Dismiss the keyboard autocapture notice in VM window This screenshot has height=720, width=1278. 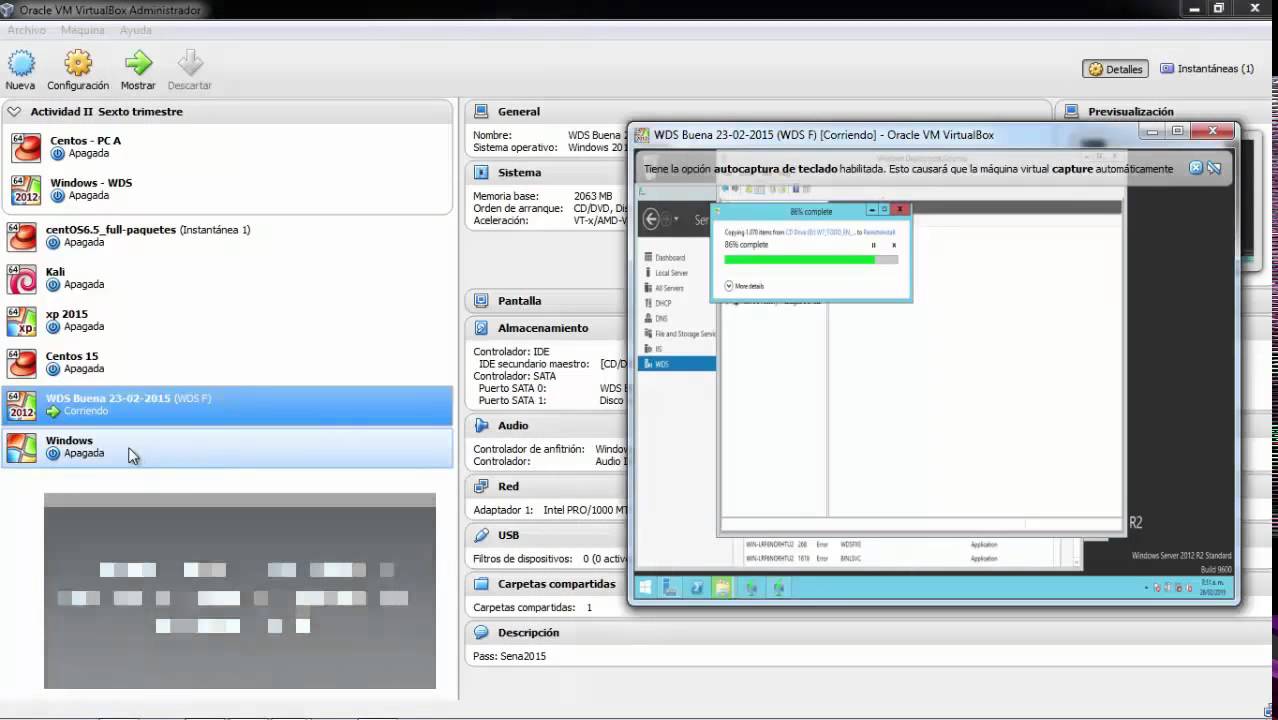(1195, 168)
